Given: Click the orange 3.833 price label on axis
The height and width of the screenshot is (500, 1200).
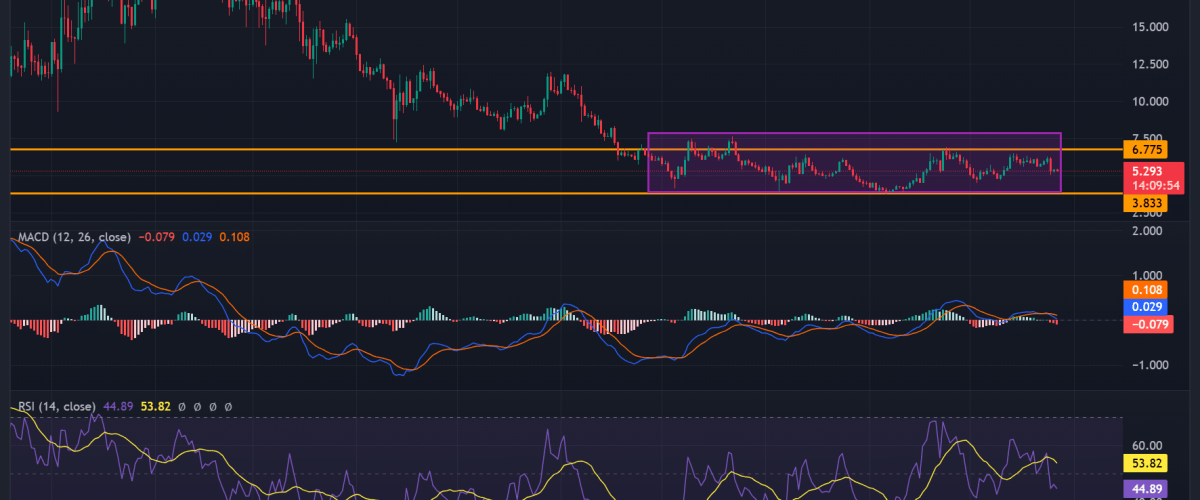Looking at the screenshot, I should pos(1145,203).
